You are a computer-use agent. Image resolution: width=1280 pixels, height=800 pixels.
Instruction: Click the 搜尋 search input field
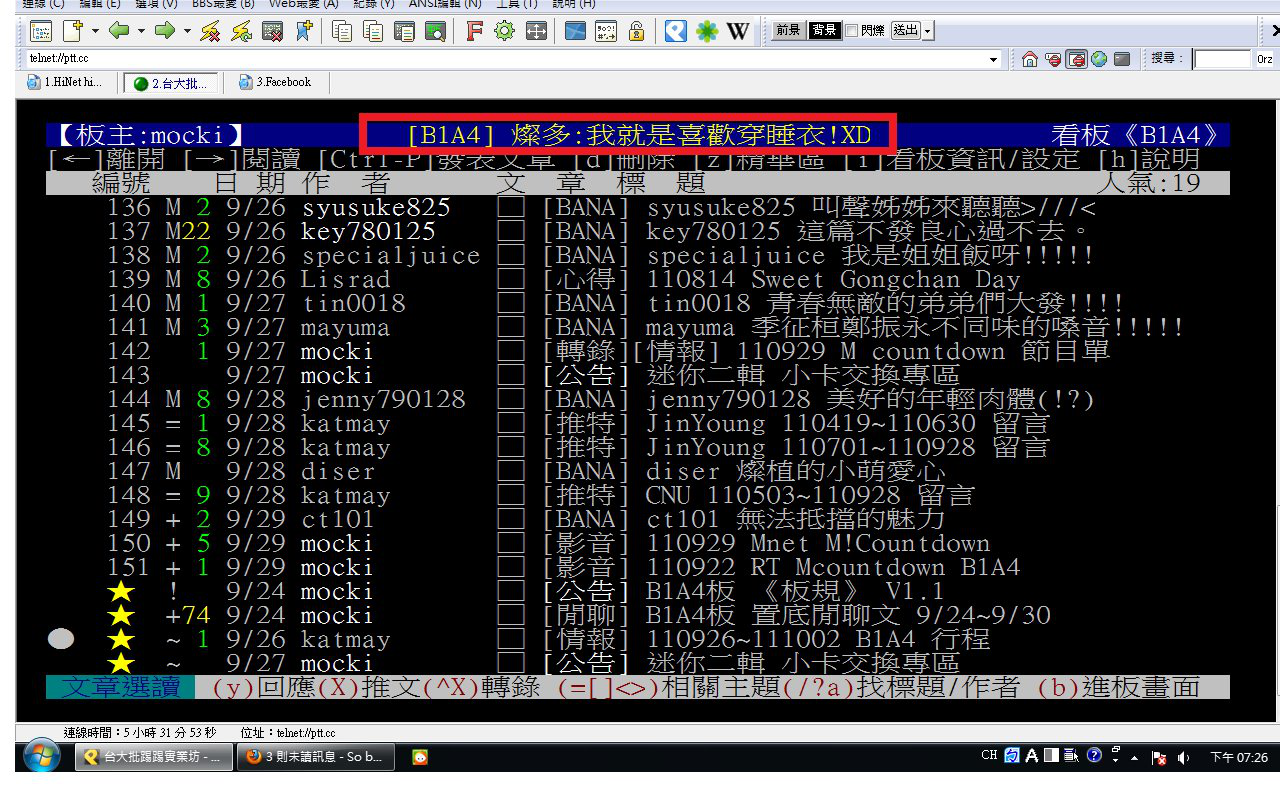(x=1221, y=60)
